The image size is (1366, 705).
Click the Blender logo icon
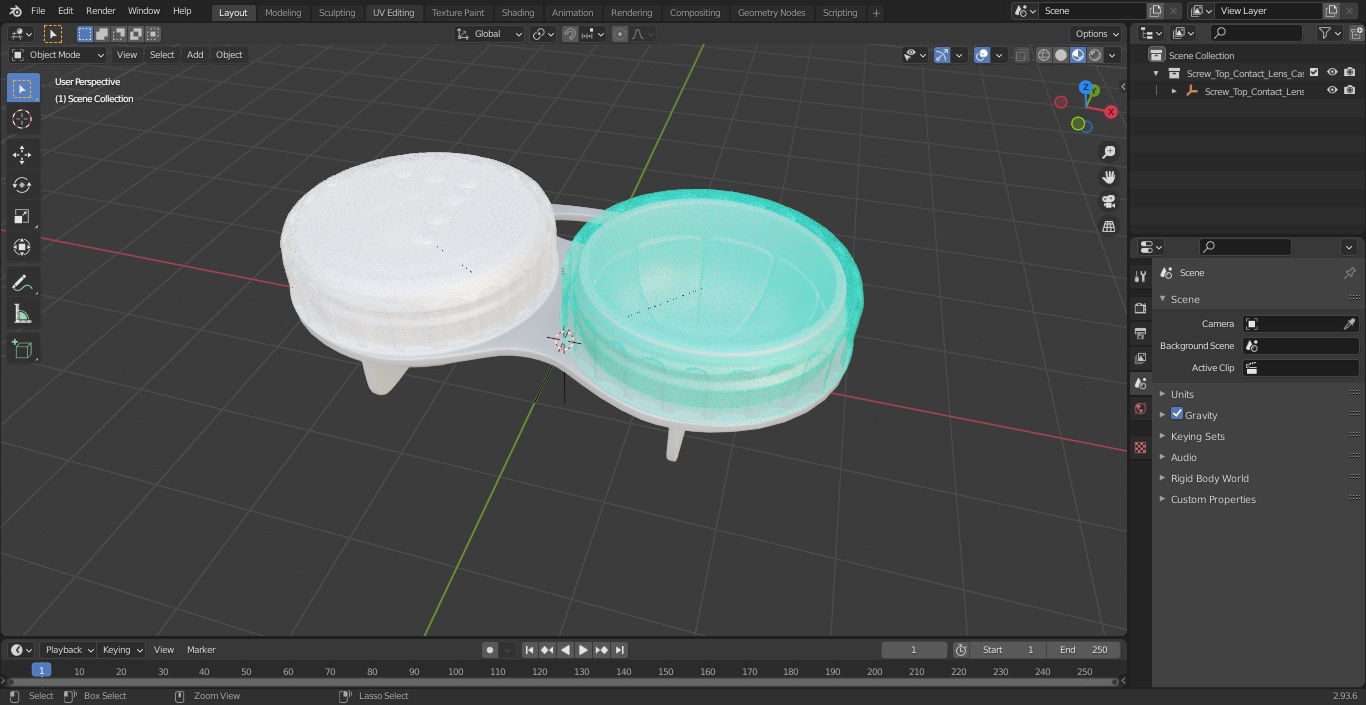pyautogui.click(x=15, y=11)
